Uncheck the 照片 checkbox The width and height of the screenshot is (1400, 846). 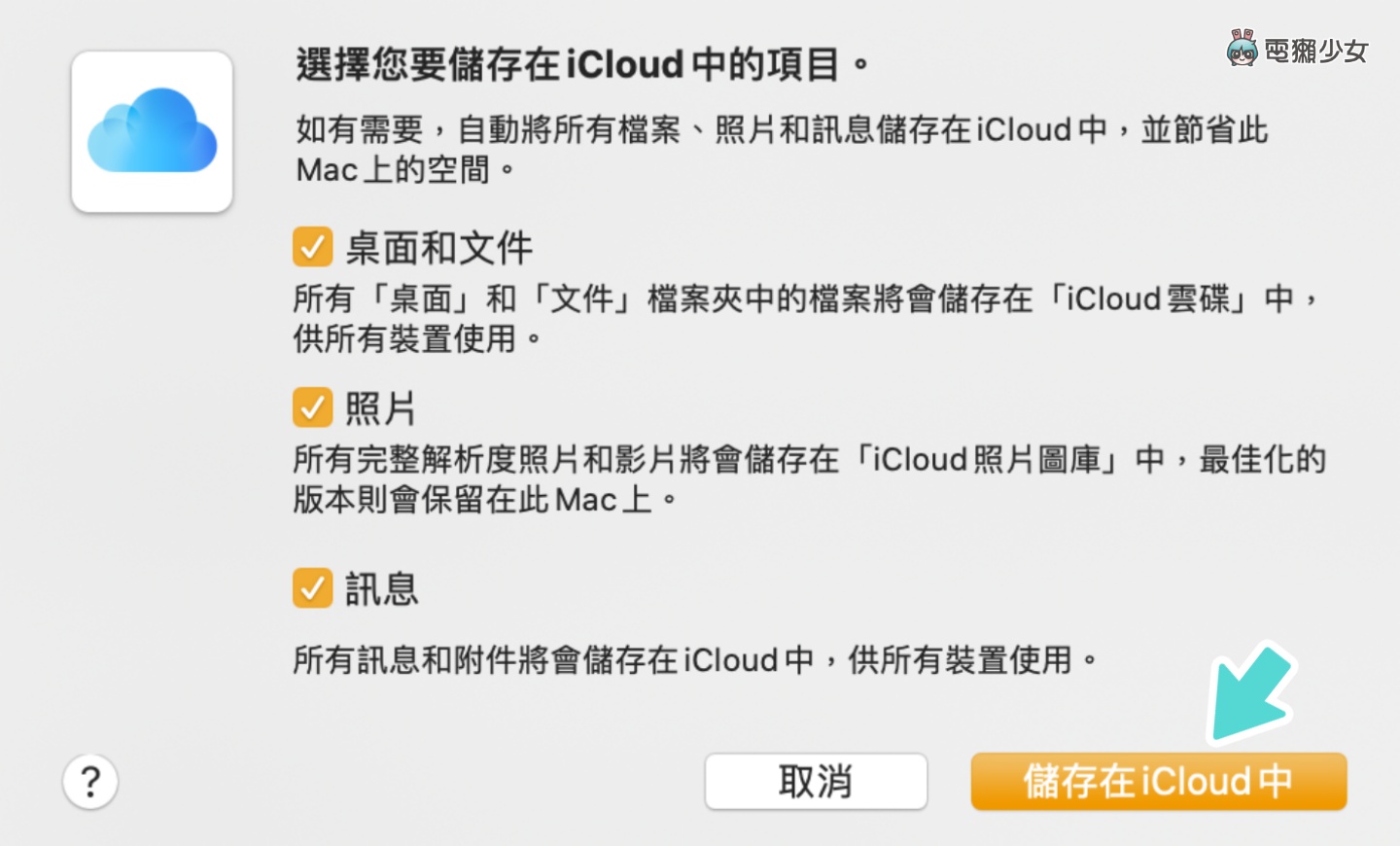[312, 407]
